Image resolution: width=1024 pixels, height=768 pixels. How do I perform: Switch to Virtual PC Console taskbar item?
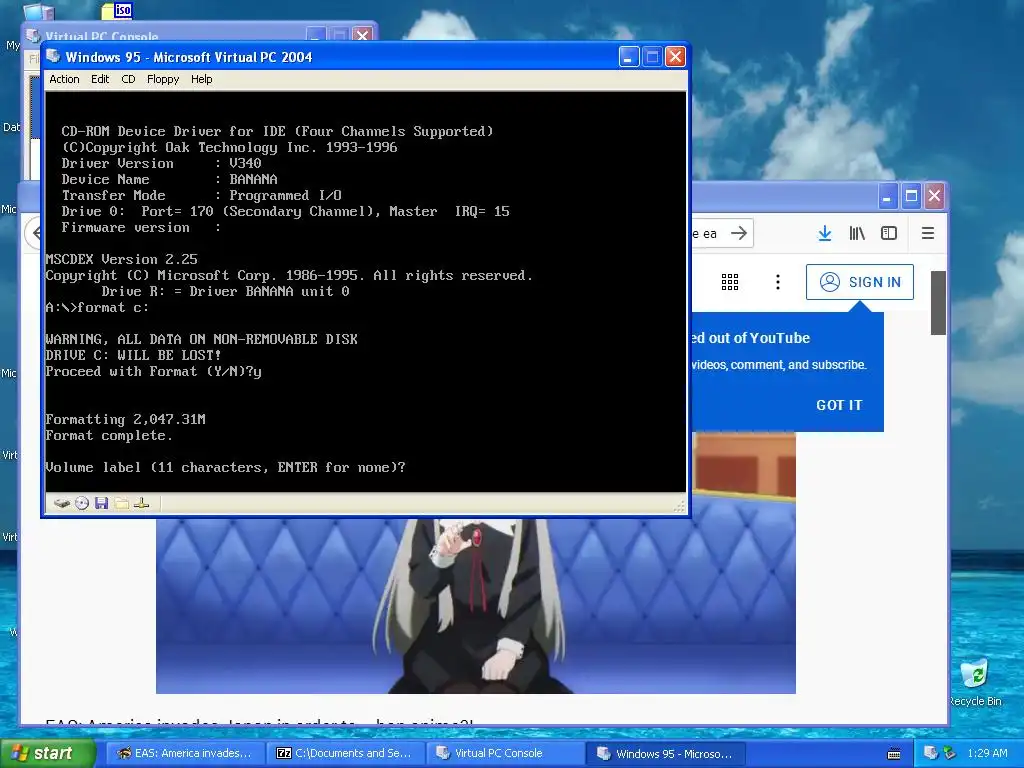(504, 753)
